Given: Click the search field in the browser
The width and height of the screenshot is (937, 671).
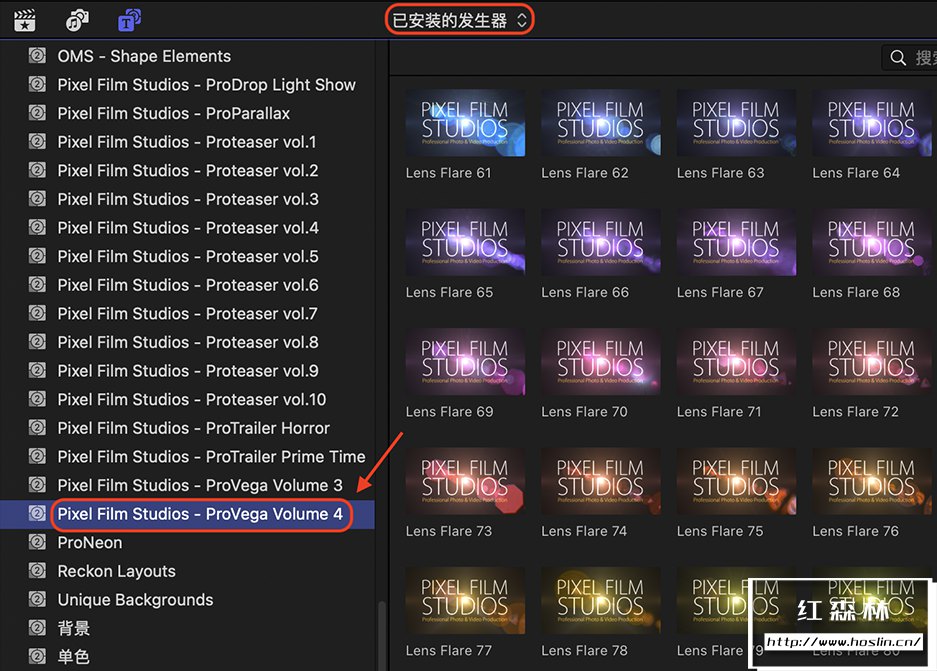Looking at the screenshot, I should click(x=909, y=57).
